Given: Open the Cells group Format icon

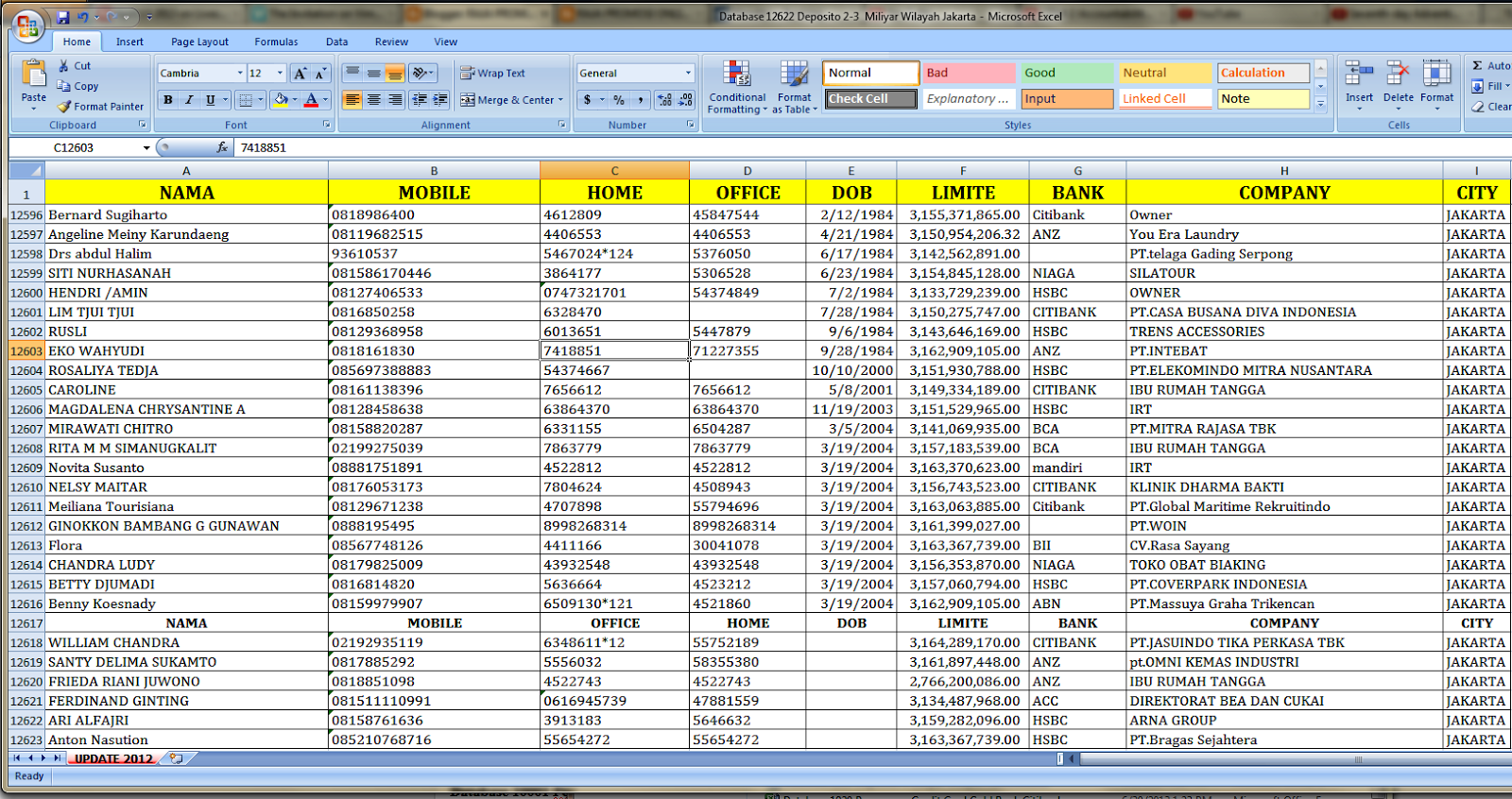Looking at the screenshot, I should pyautogui.click(x=1436, y=74).
